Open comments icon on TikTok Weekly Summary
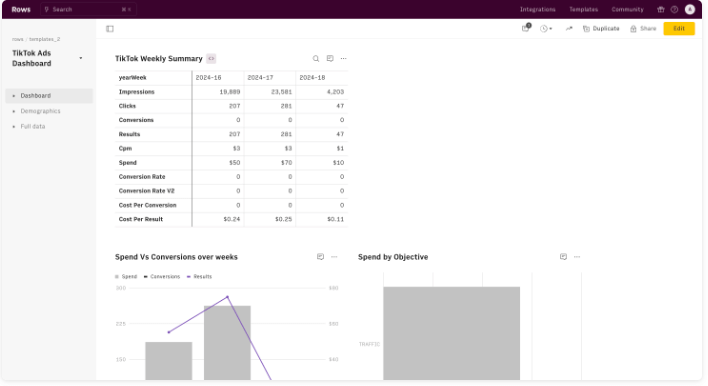Screen dimensions: 708x386 330,58
